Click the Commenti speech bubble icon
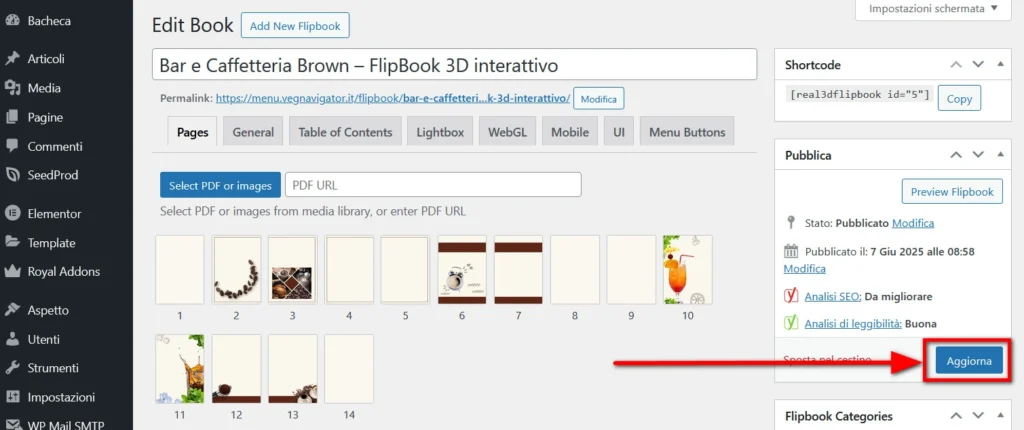Screen dimensions: 1024x430 (12, 146)
